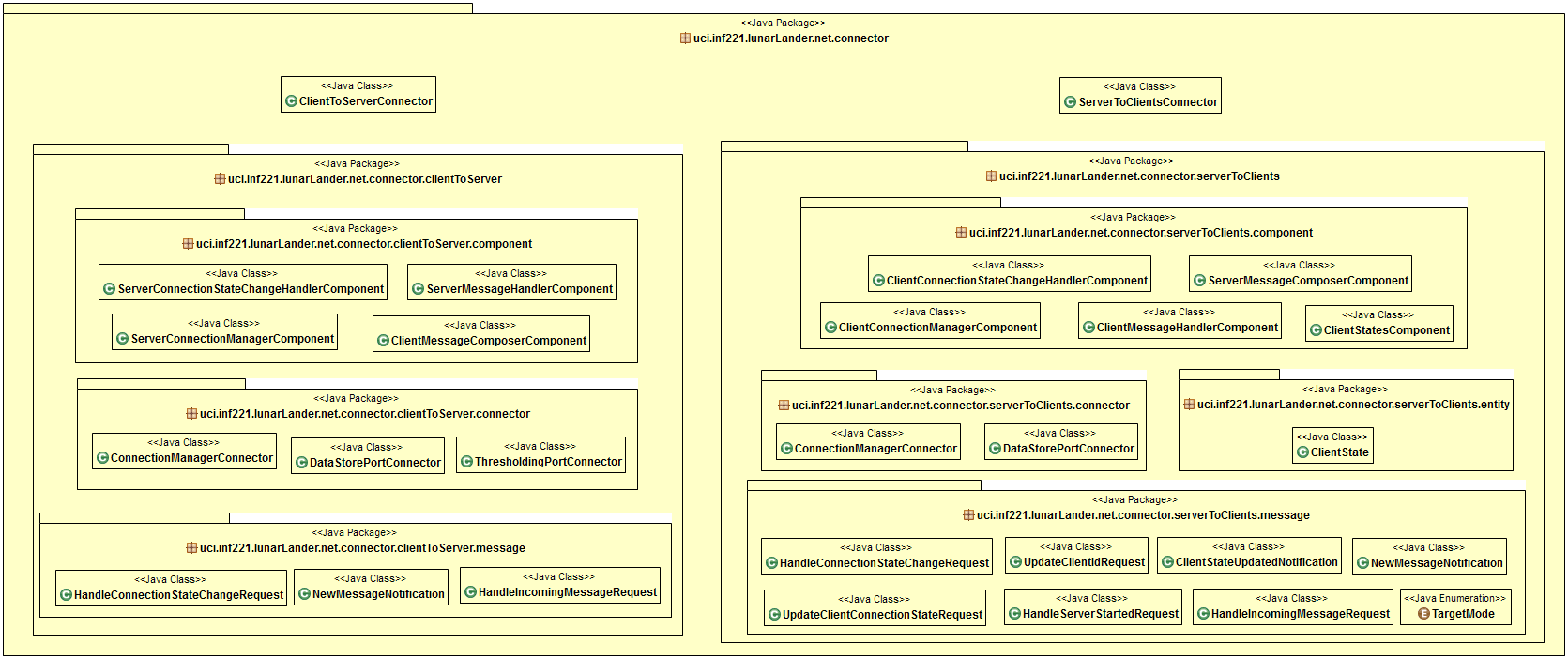Select the ServerConnectionStateChangeHandlerComponent class box
The width and height of the screenshot is (1568, 659).
tap(243, 283)
